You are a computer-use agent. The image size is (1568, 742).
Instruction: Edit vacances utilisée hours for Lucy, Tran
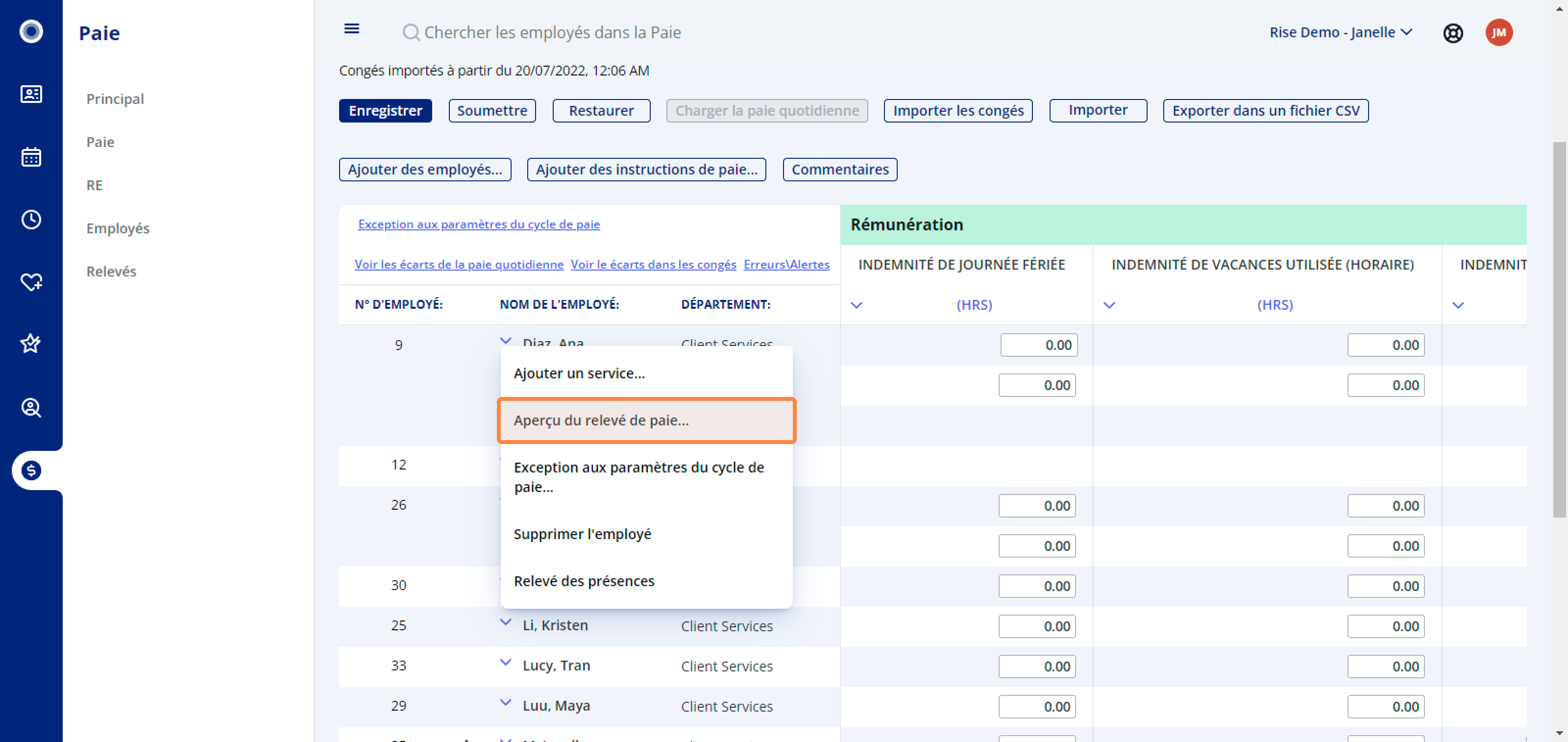pyautogui.click(x=1386, y=667)
